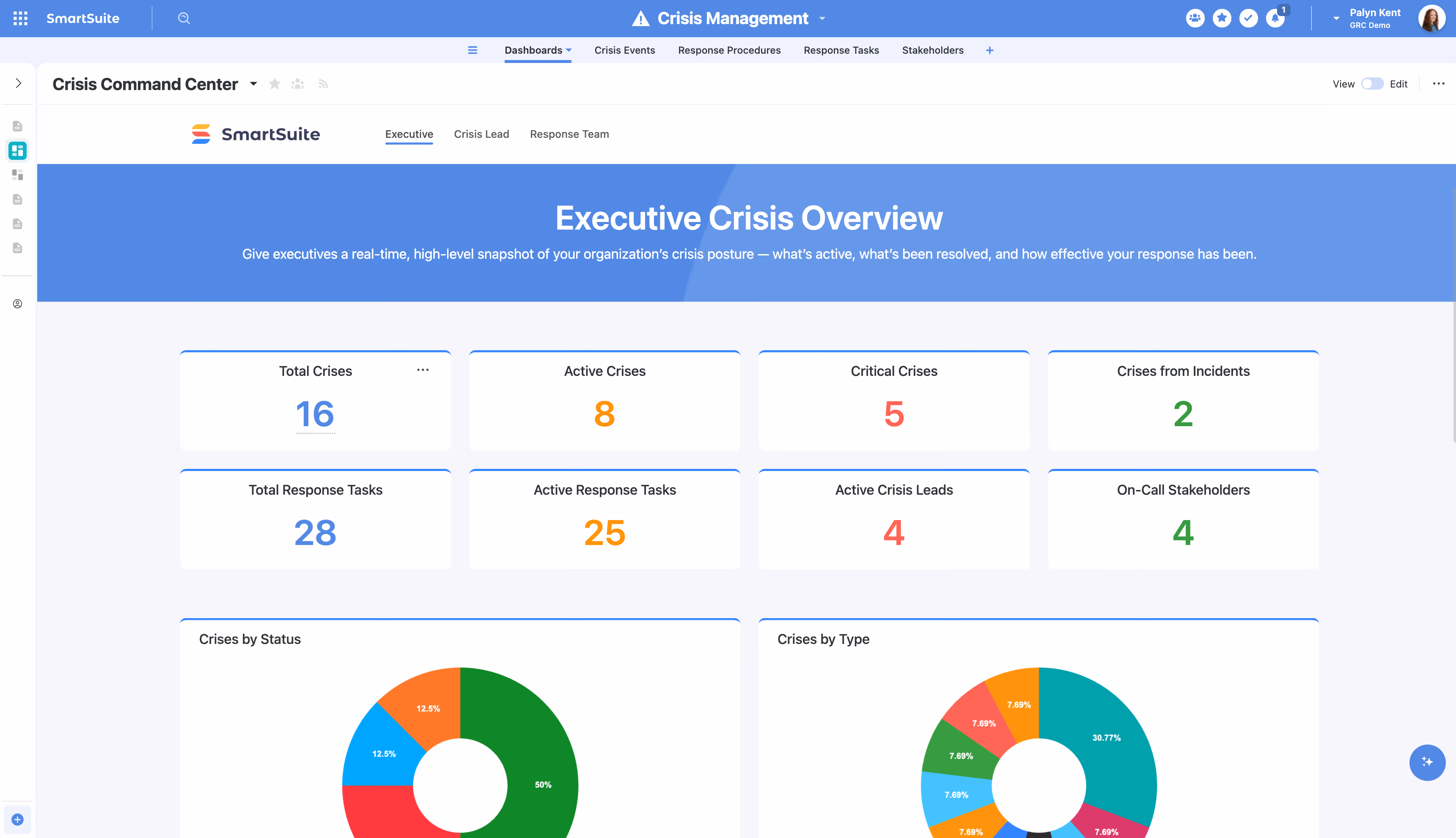Click Palyn Kent's profile avatar
Viewport: 1456px width, 838px height.
[1431, 19]
